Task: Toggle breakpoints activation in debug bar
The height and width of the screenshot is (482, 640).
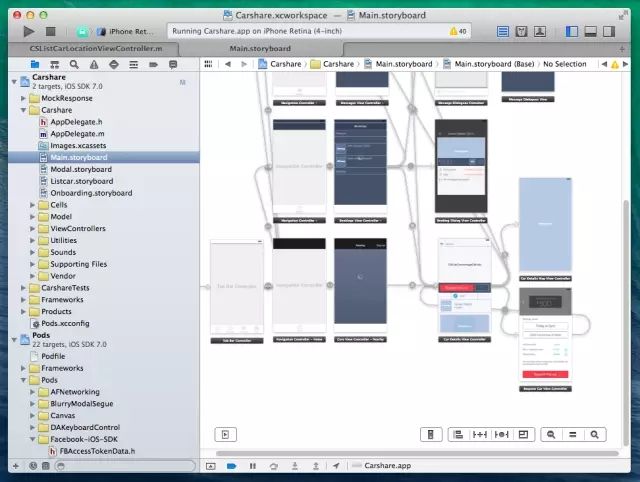Action: [x=231, y=466]
